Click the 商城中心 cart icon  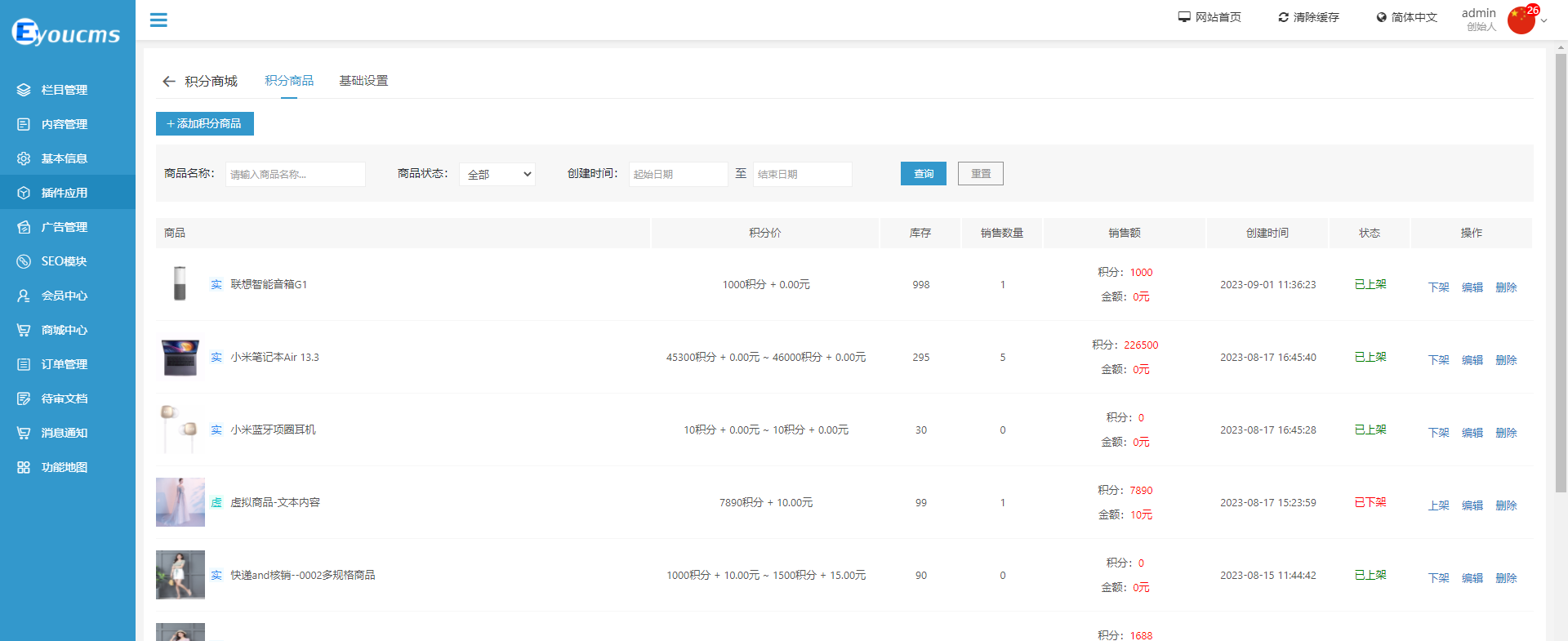[x=24, y=330]
